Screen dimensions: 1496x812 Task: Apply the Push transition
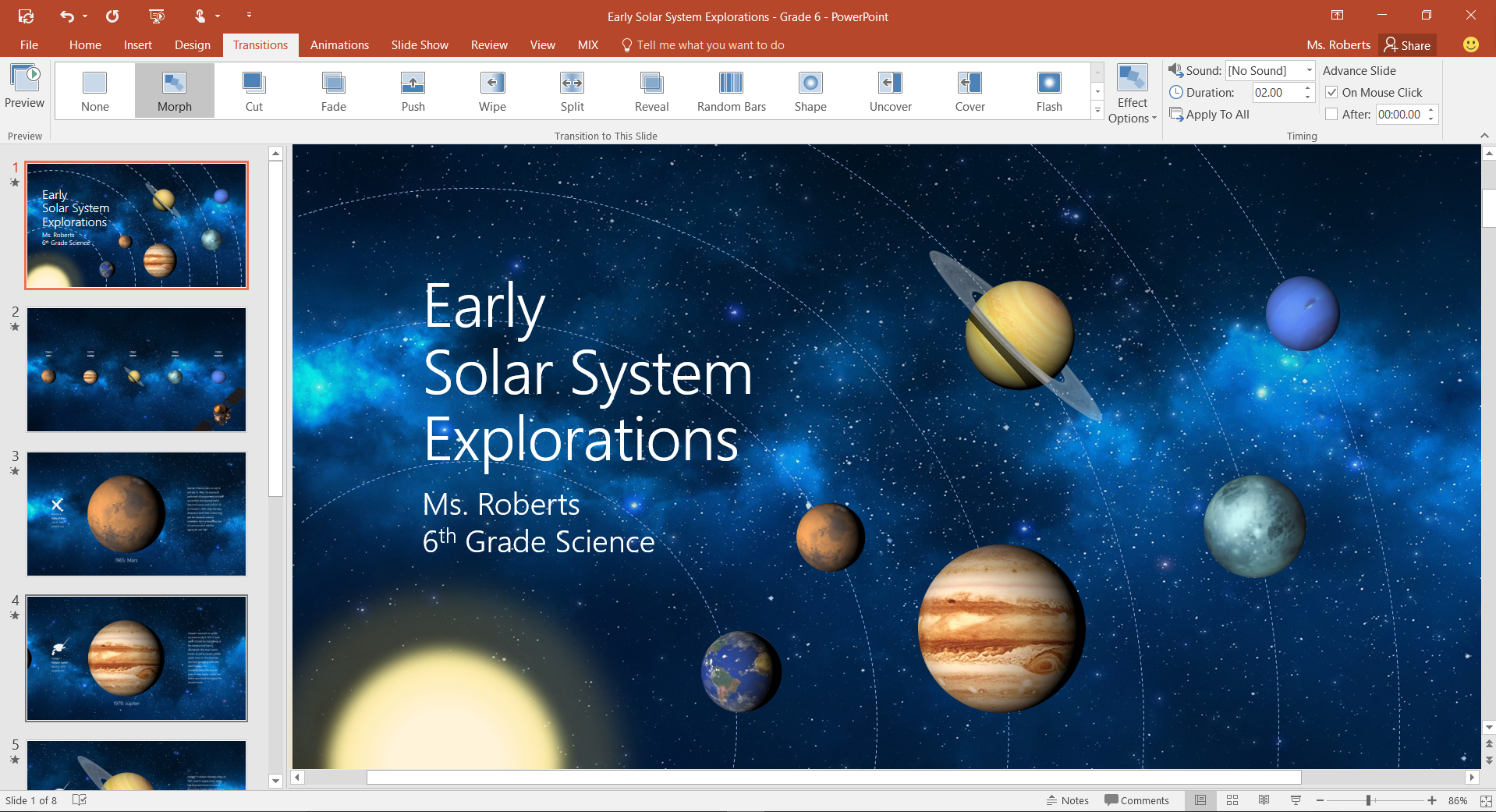click(x=413, y=90)
